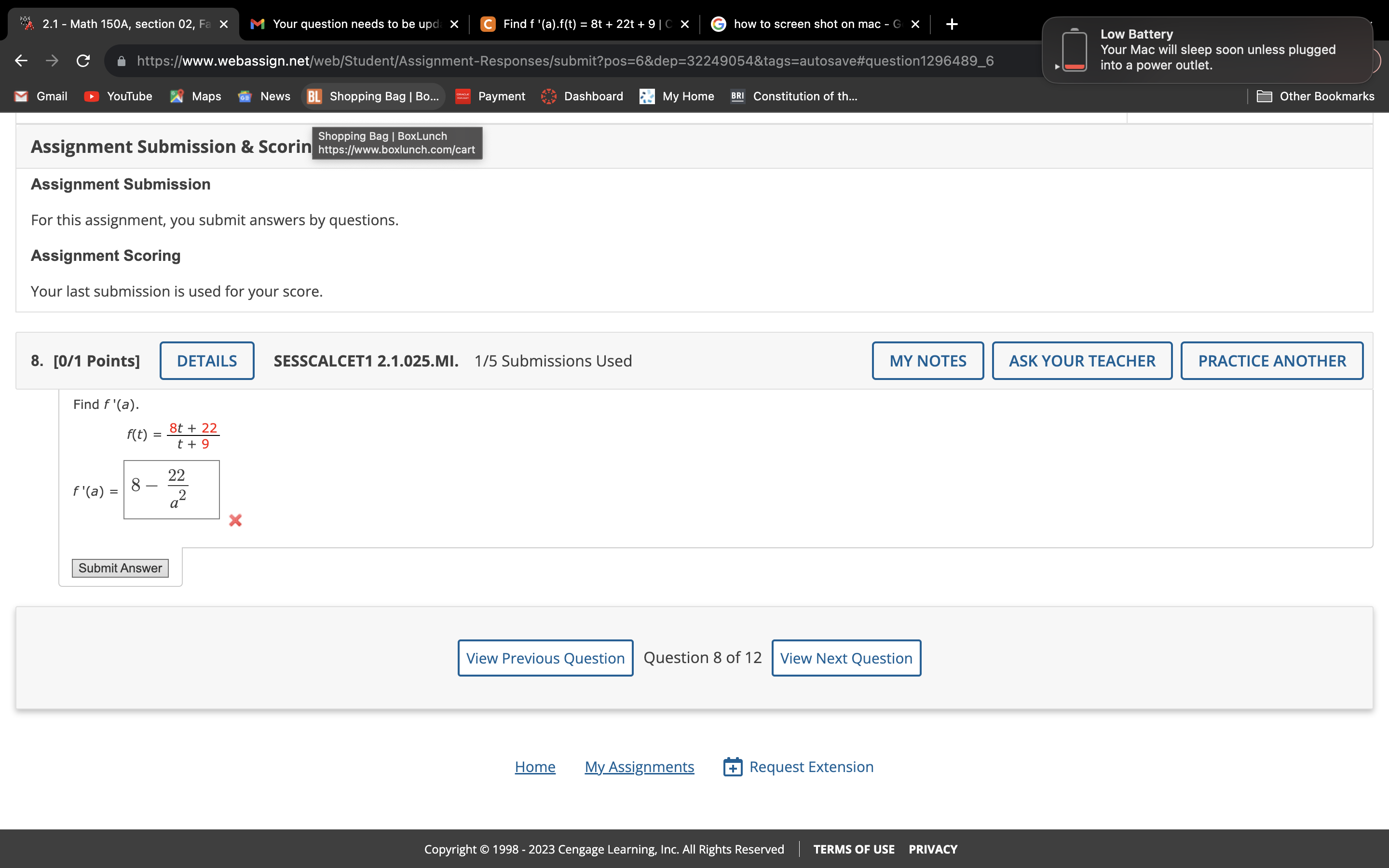Go to the Home link
The width and height of the screenshot is (1389, 868).
[x=535, y=767]
